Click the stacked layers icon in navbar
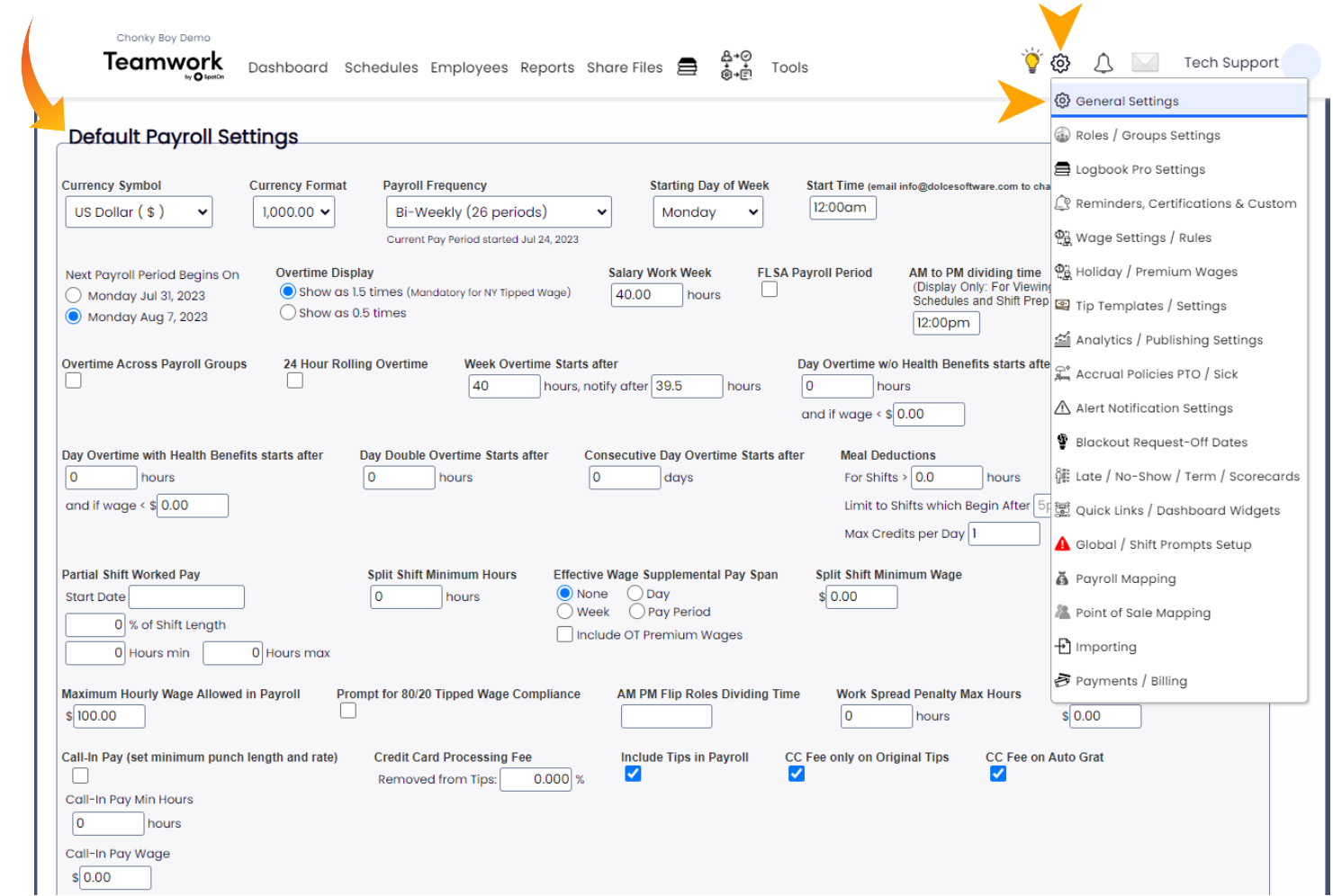Viewport: 1333px width, 896px height. click(x=687, y=67)
